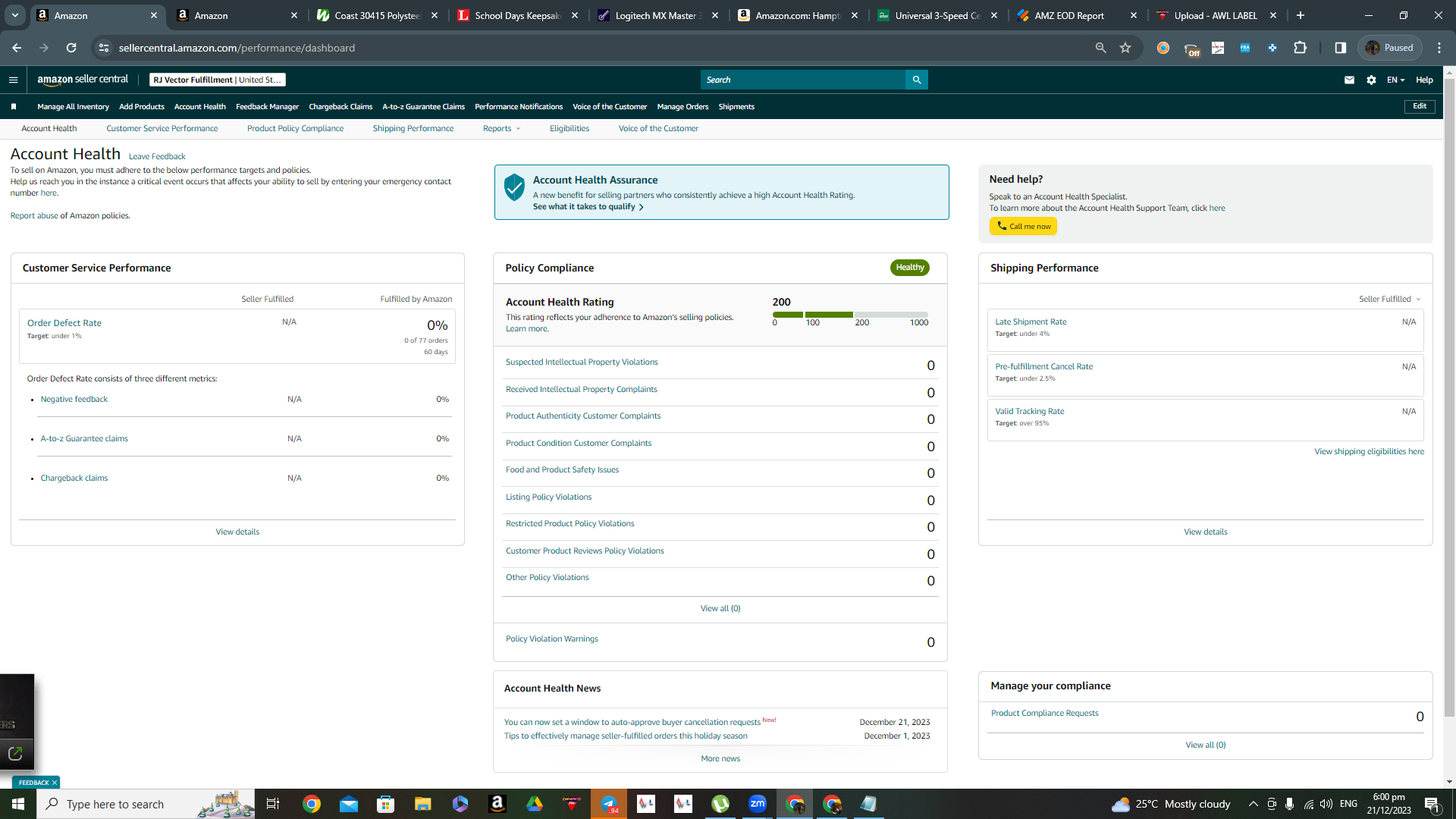Open the Leave Feedback link
The width and height of the screenshot is (1456, 819).
tap(157, 157)
